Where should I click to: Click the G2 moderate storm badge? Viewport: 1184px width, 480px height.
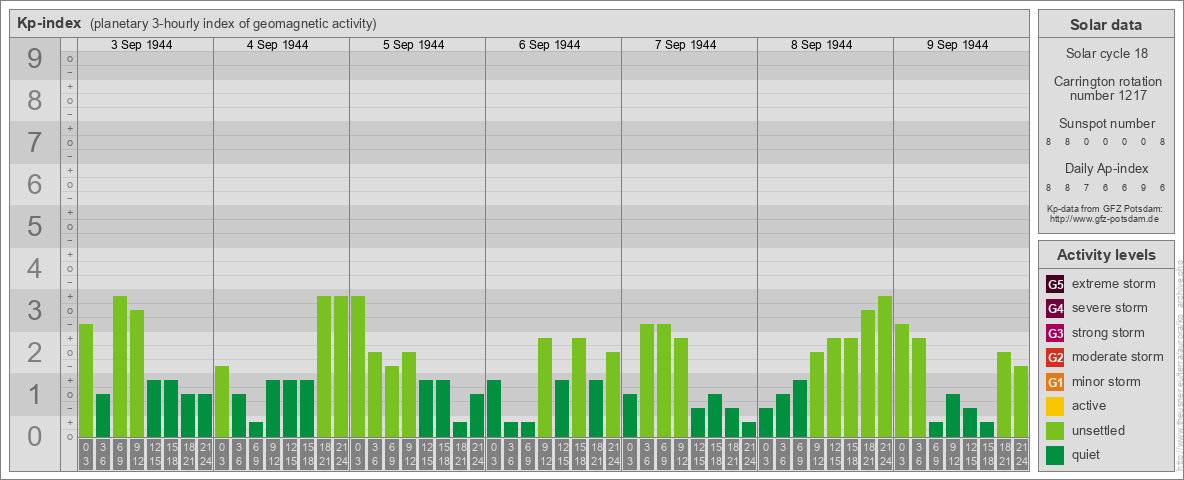(1055, 357)
